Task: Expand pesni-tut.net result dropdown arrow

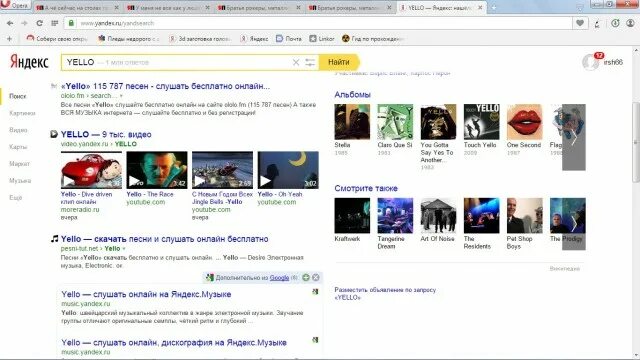Action: click(x=124, y=249)
